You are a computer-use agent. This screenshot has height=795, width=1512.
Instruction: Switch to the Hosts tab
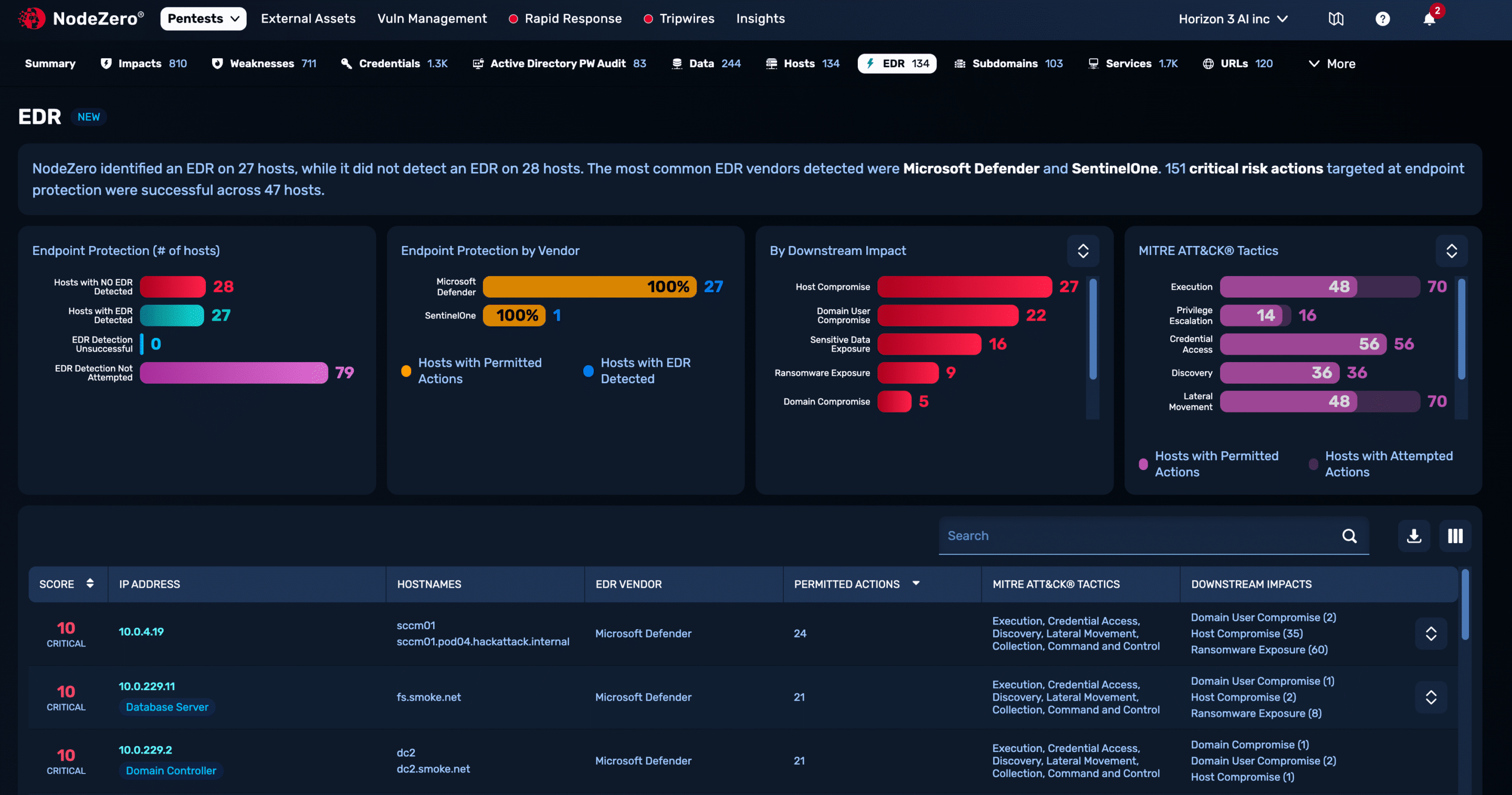coord(803,63)
